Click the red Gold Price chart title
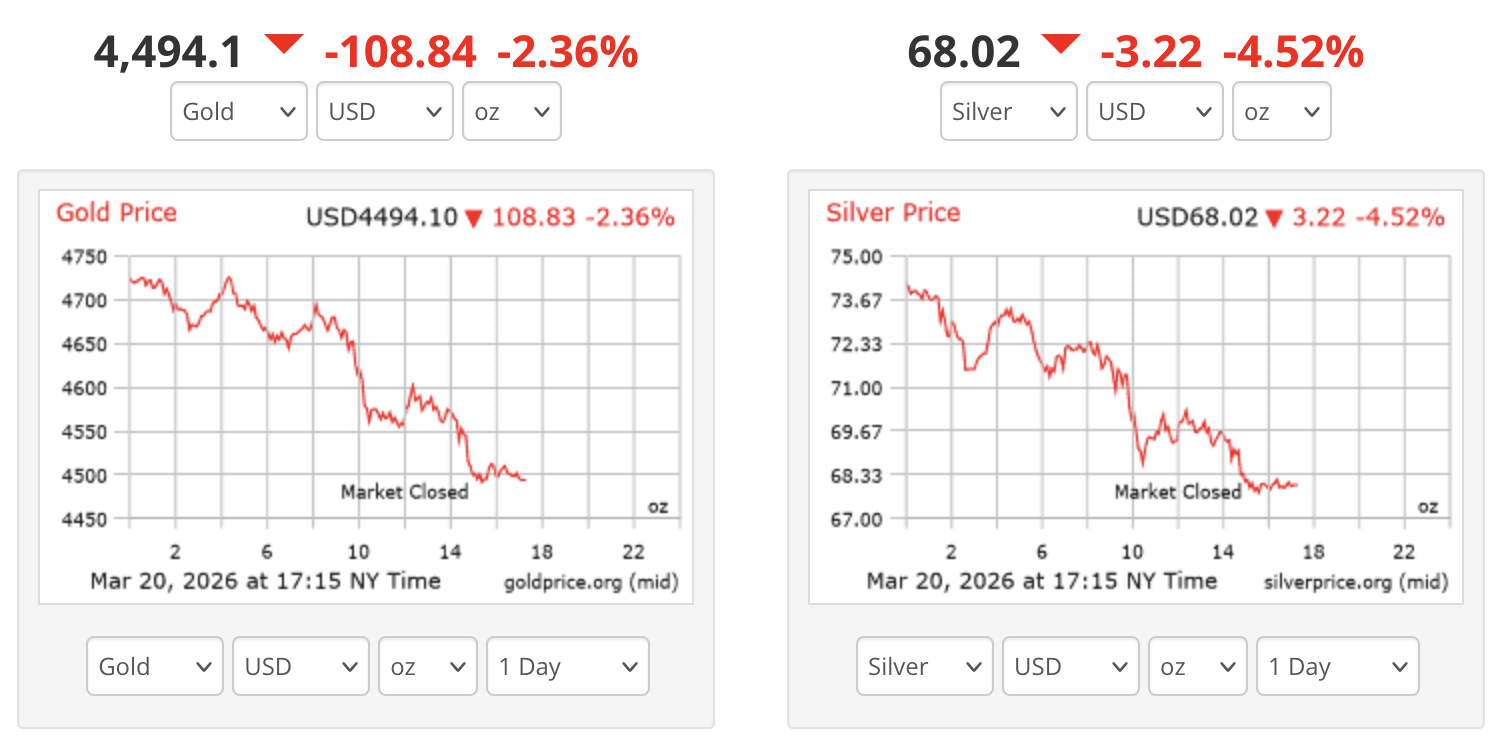Image resolution: width=1504 pixels, height=746 pixels. pos(116,213)
